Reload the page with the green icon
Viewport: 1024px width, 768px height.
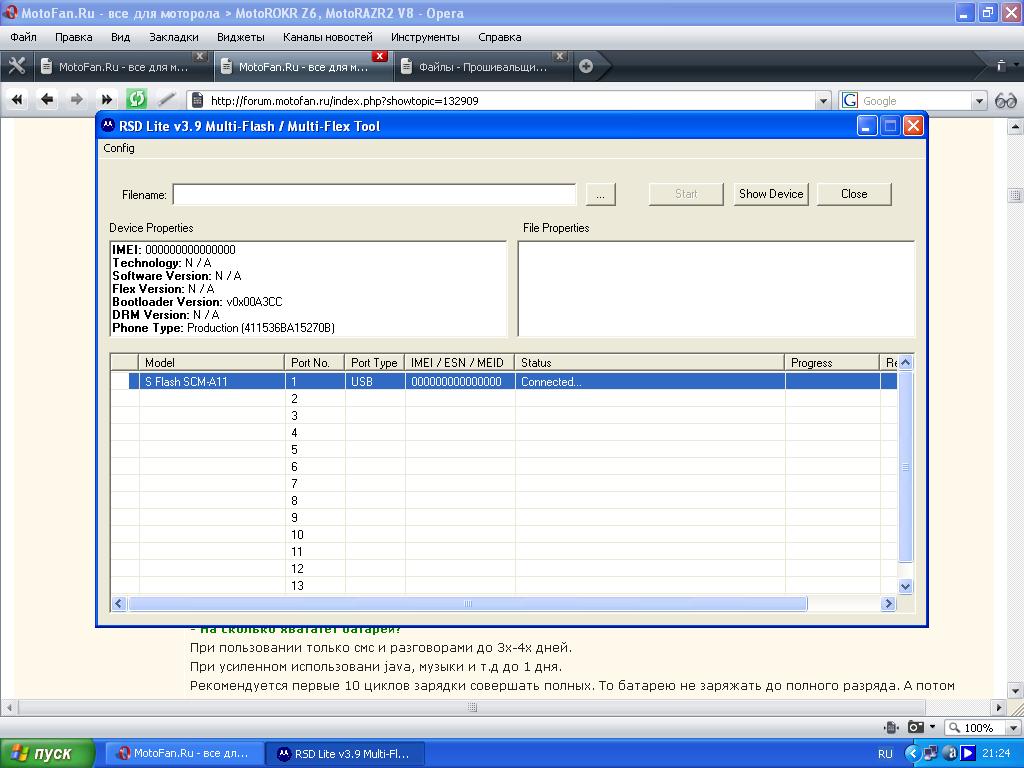pyautogui.click(x=136, y=99)
